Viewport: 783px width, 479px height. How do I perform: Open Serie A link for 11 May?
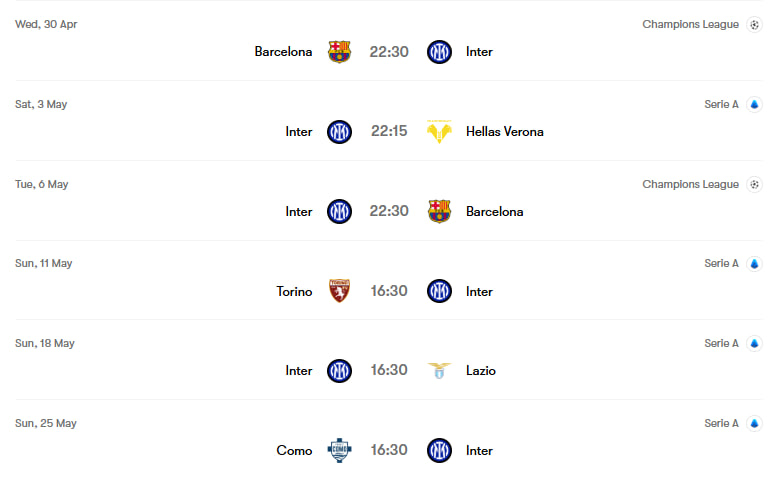click(721, 263)
